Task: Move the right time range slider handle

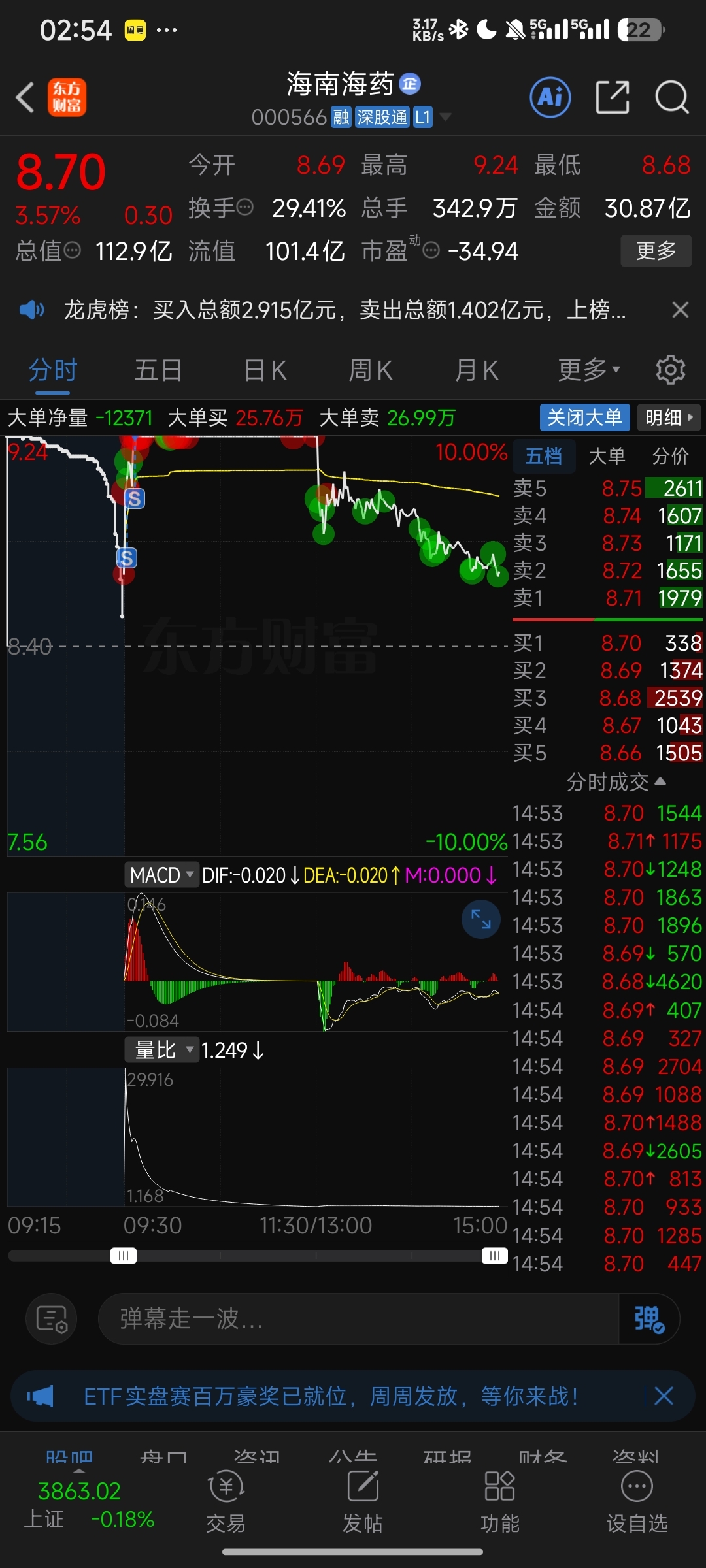Action: pos(495,1255)
